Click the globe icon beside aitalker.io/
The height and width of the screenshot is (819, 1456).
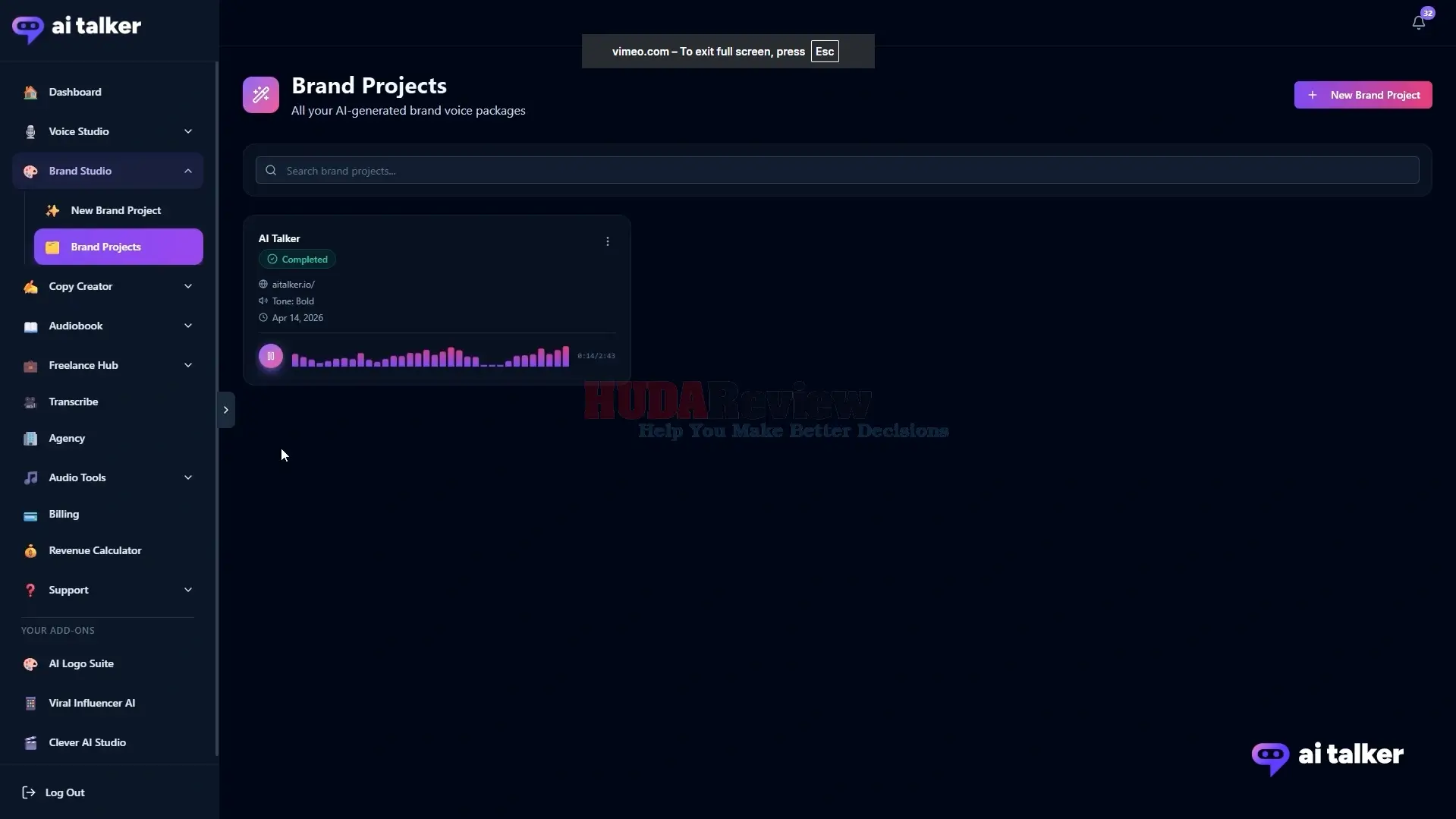pos(263,285)
